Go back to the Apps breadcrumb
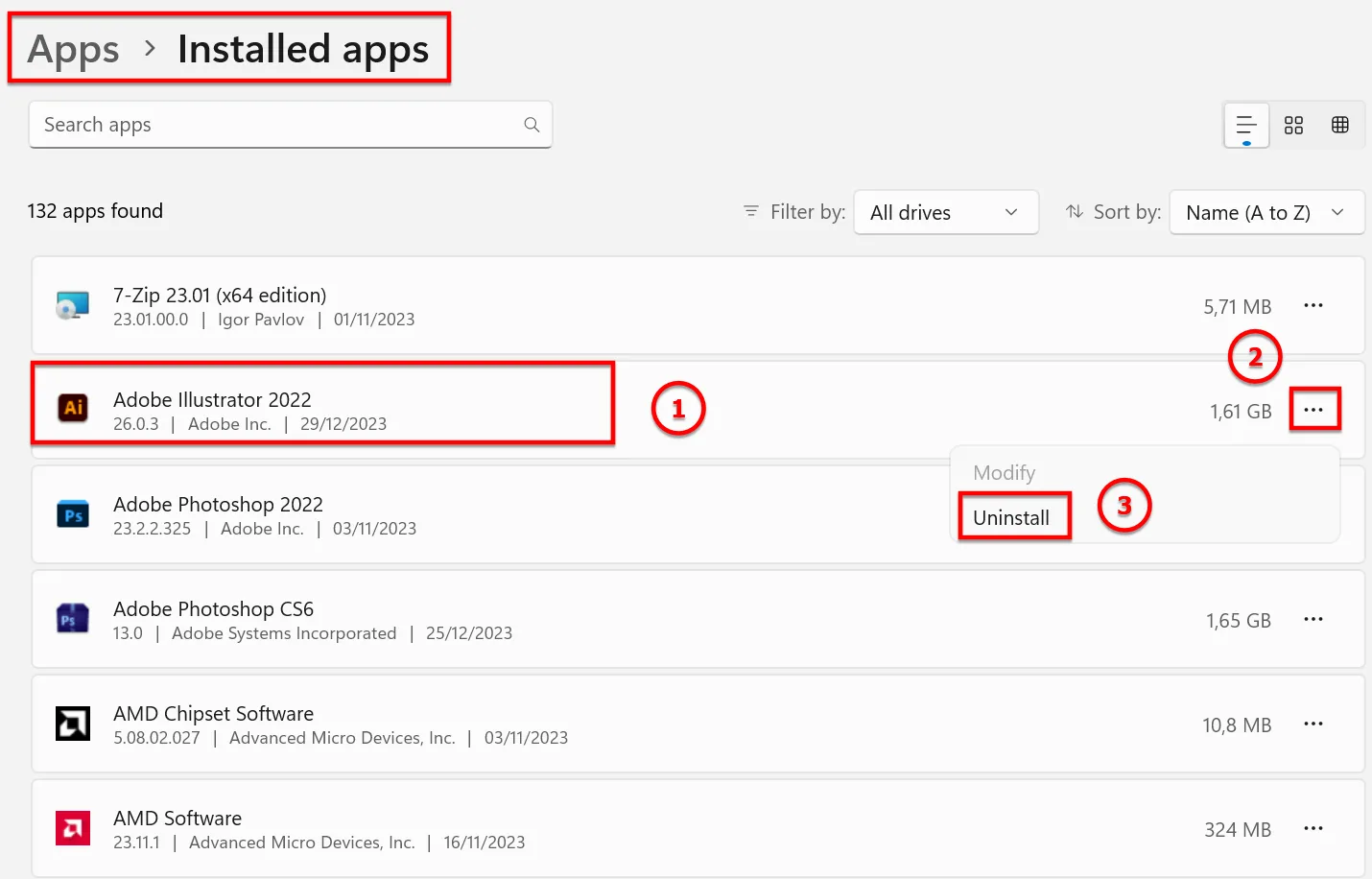Screen dimensions: 1372x879 pos(74,49)
